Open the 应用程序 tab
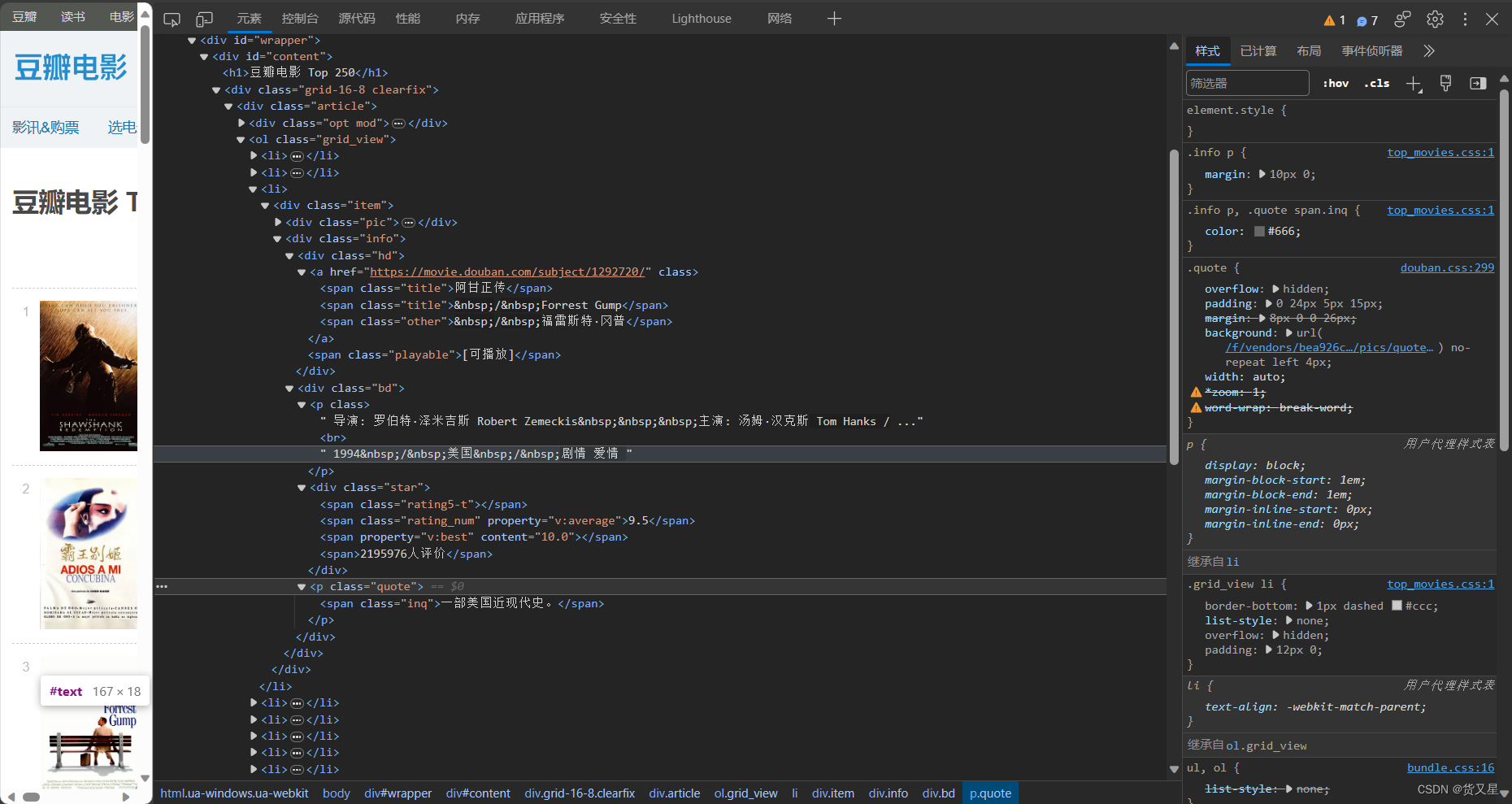Viewport: 1512px width, 804px height. 540,19
